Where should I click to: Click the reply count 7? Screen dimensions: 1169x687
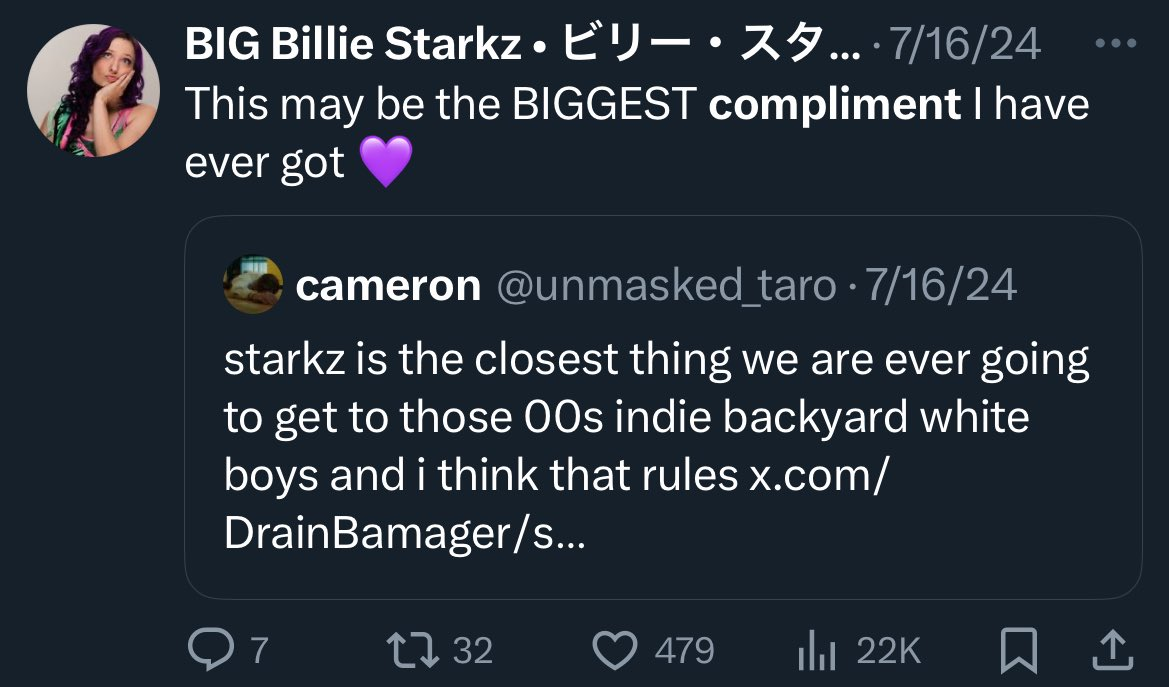pos(257,652)
